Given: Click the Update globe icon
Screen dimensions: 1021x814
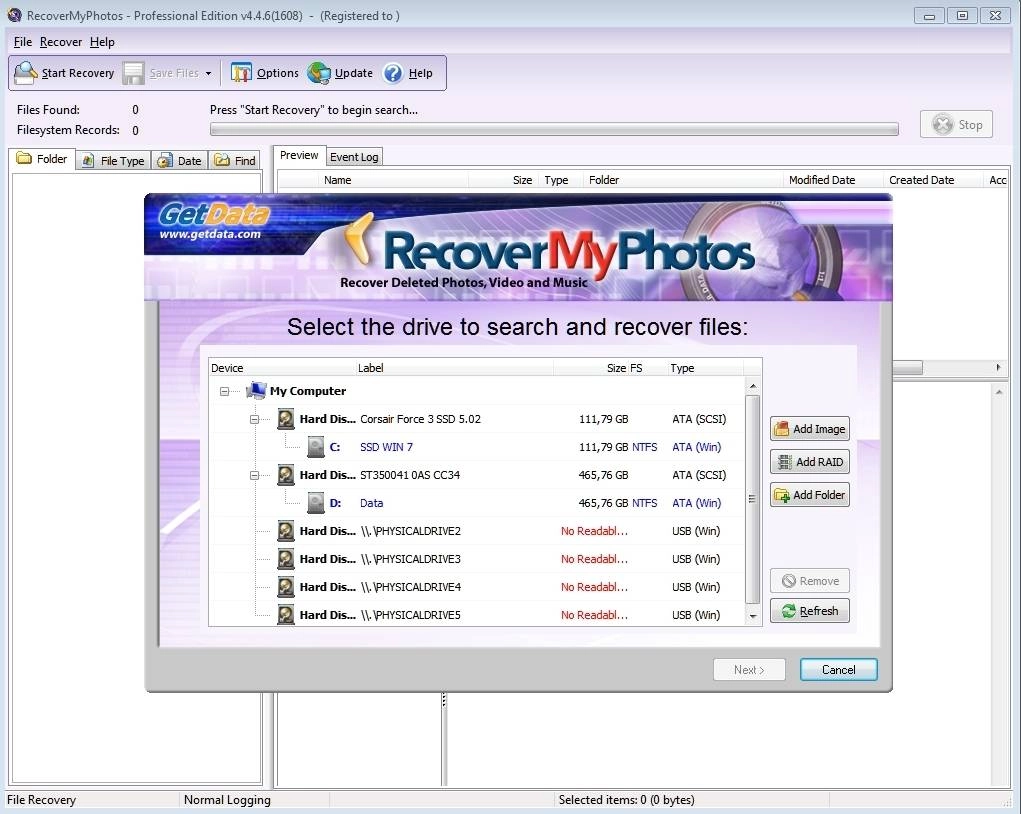Looking at the screenshot, I should (319, 73).
